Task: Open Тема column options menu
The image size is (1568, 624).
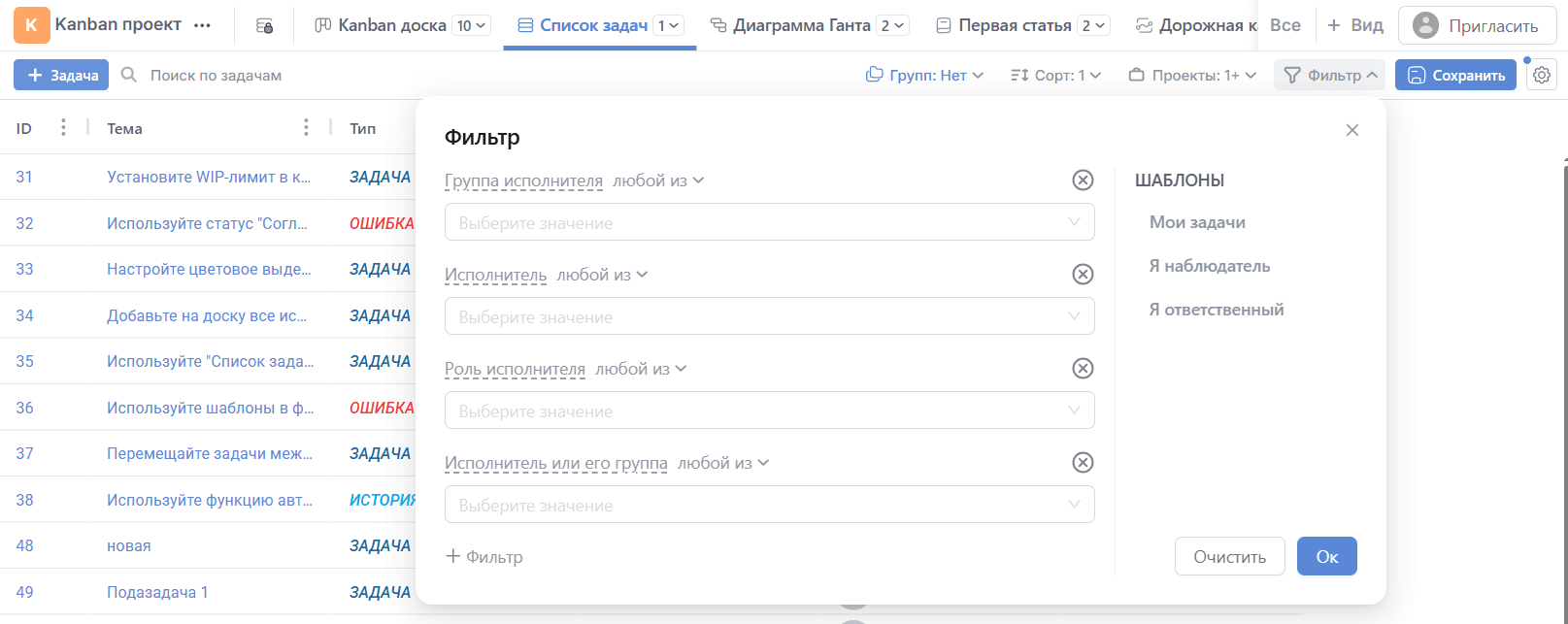Action: pyautogui.click(x=306, y=128)
